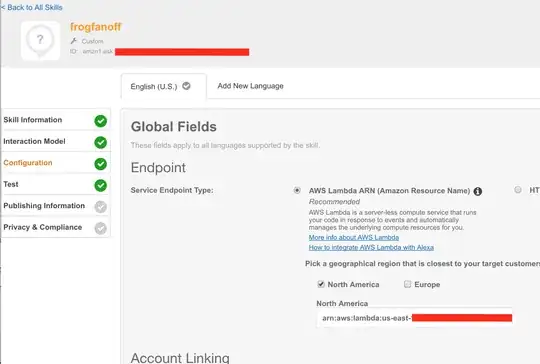
Task: Open the frogfanoff skill icon placeholder
Action: point(40,41)
